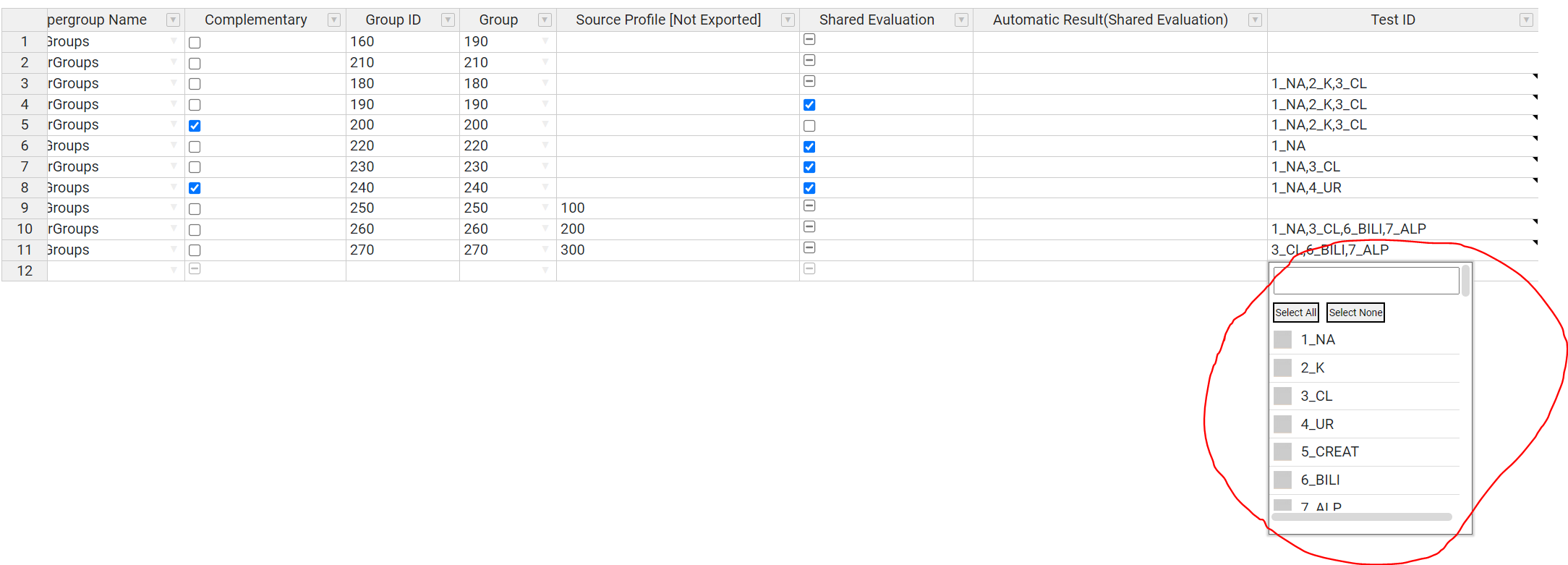This screenshot has height=565, width=1568.
Task: Click the Automatic Result column filter icon
Action: tap(1255, 20)
